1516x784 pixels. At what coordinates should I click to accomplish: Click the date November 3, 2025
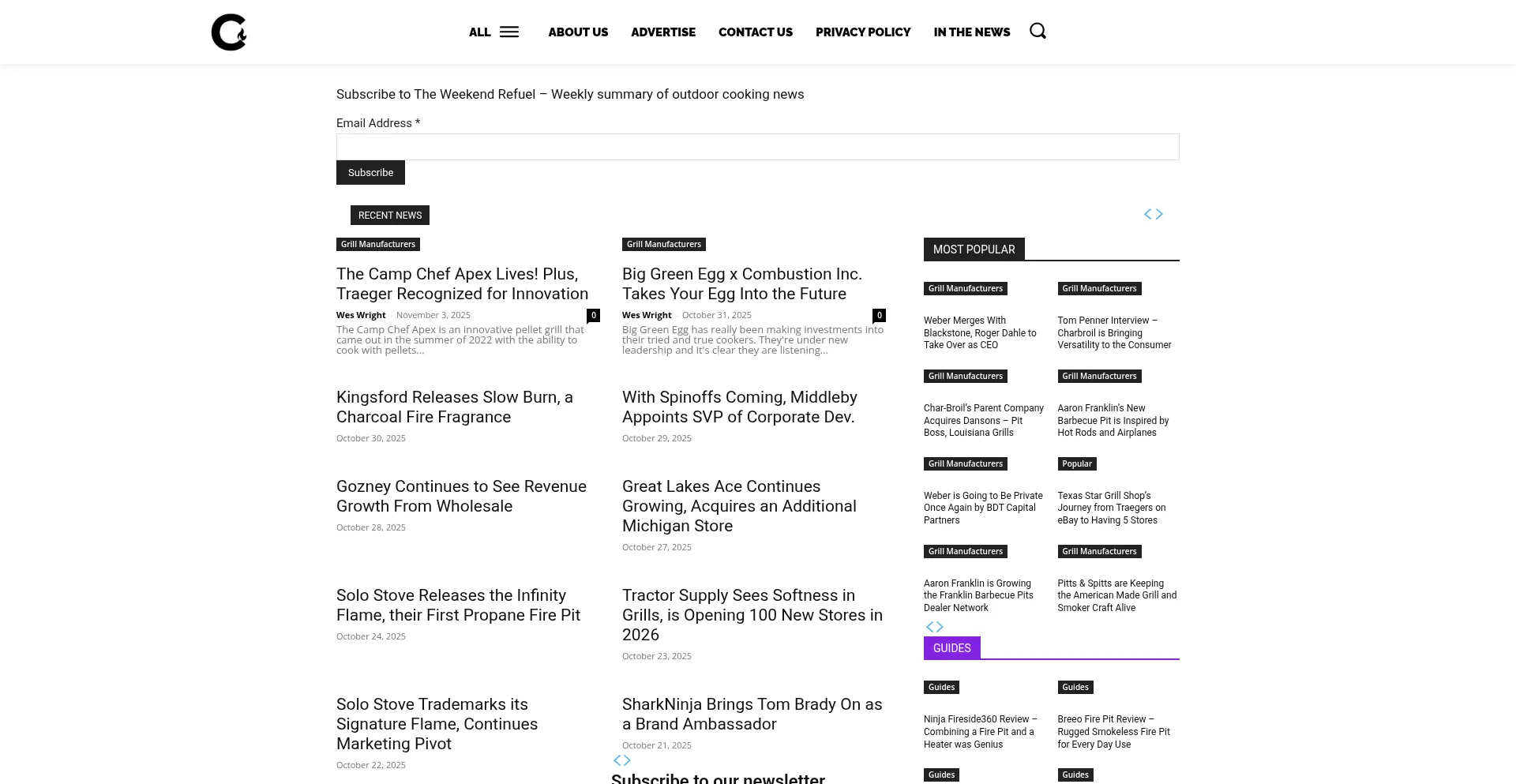coord(433,315)
